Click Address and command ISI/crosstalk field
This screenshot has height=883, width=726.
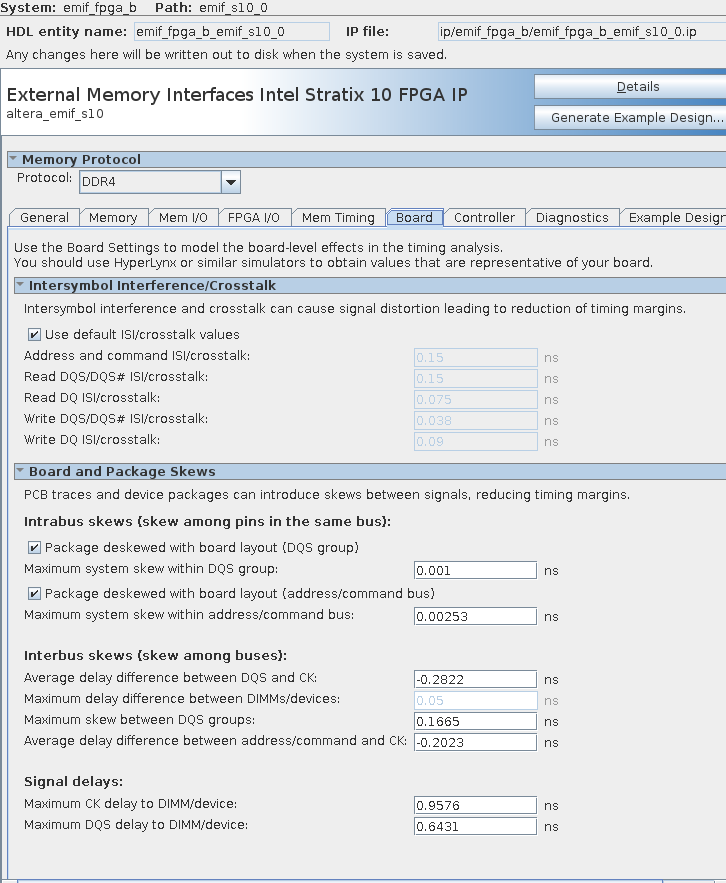pos(475,358)
